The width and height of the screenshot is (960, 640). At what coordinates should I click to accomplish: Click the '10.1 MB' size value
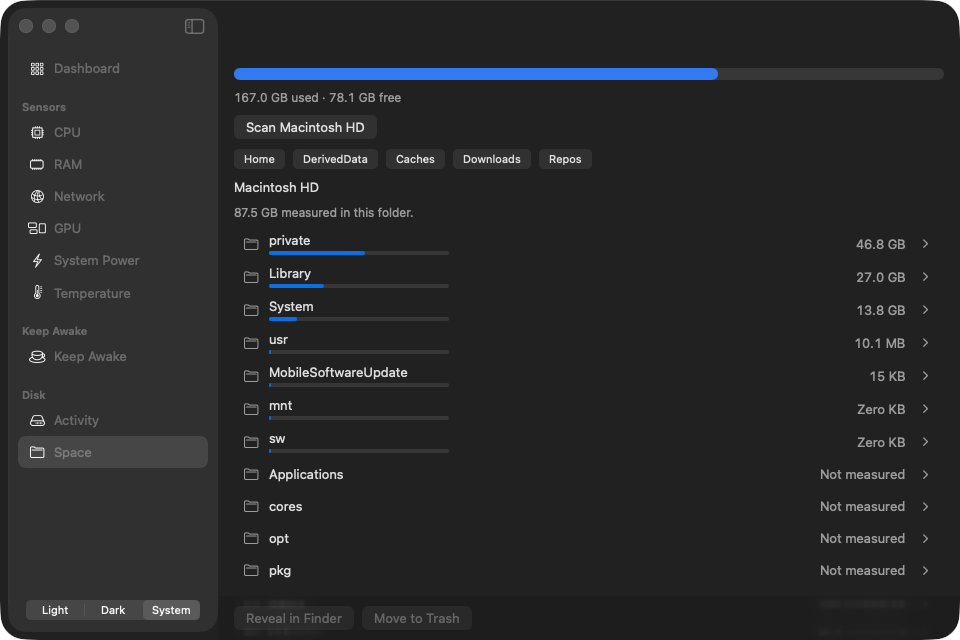(x=879, y=344)
